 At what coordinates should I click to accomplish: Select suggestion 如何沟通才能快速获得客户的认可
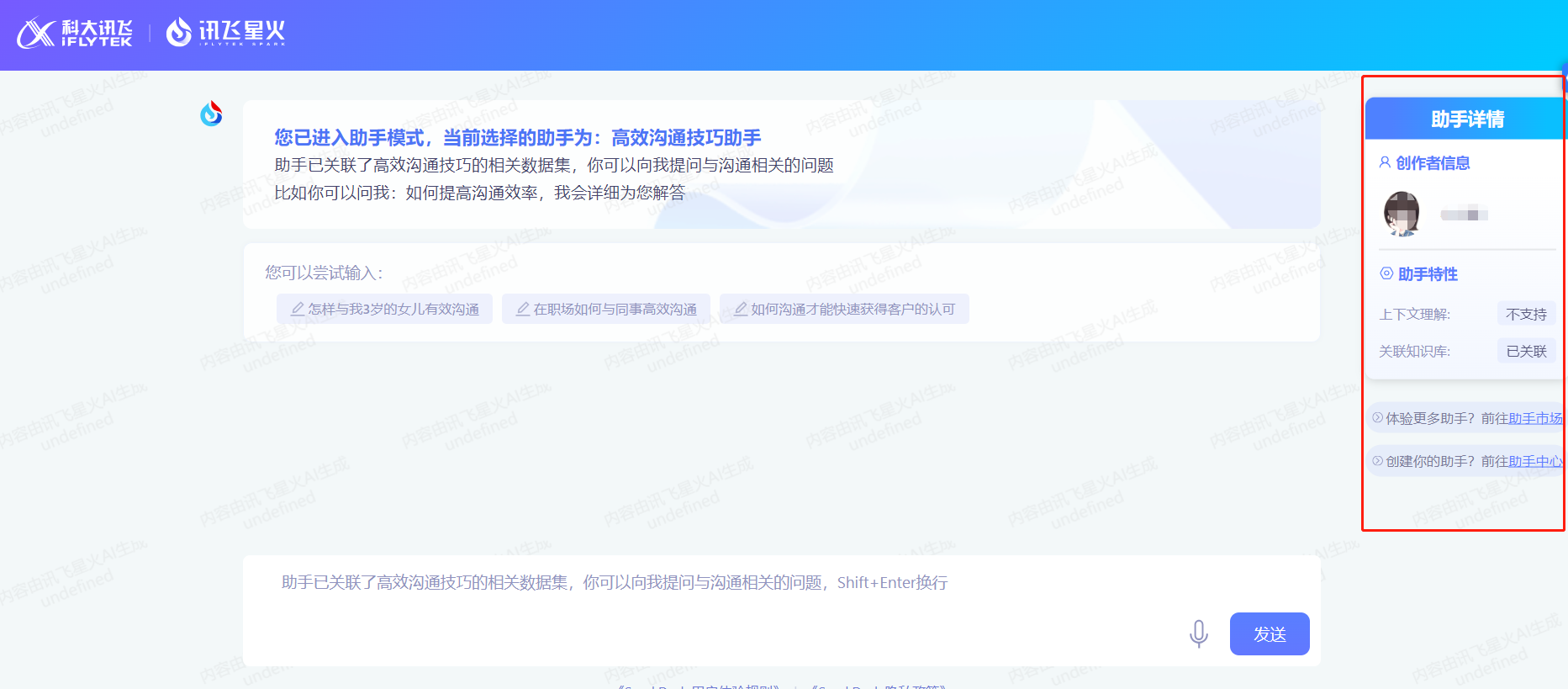(x=844, y=309)
